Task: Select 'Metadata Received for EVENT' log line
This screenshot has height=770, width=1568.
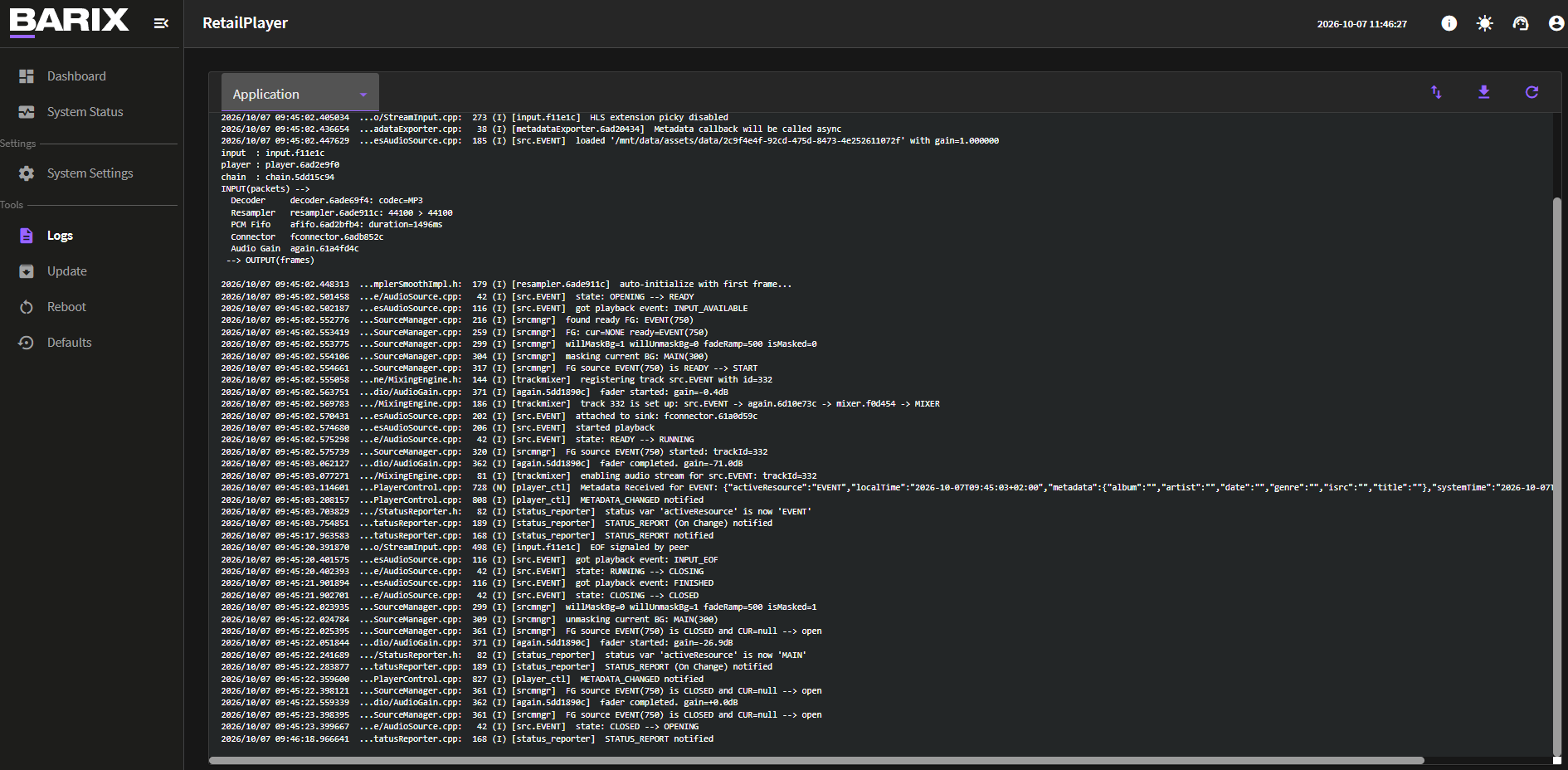Action: click(x=886, y=488)
